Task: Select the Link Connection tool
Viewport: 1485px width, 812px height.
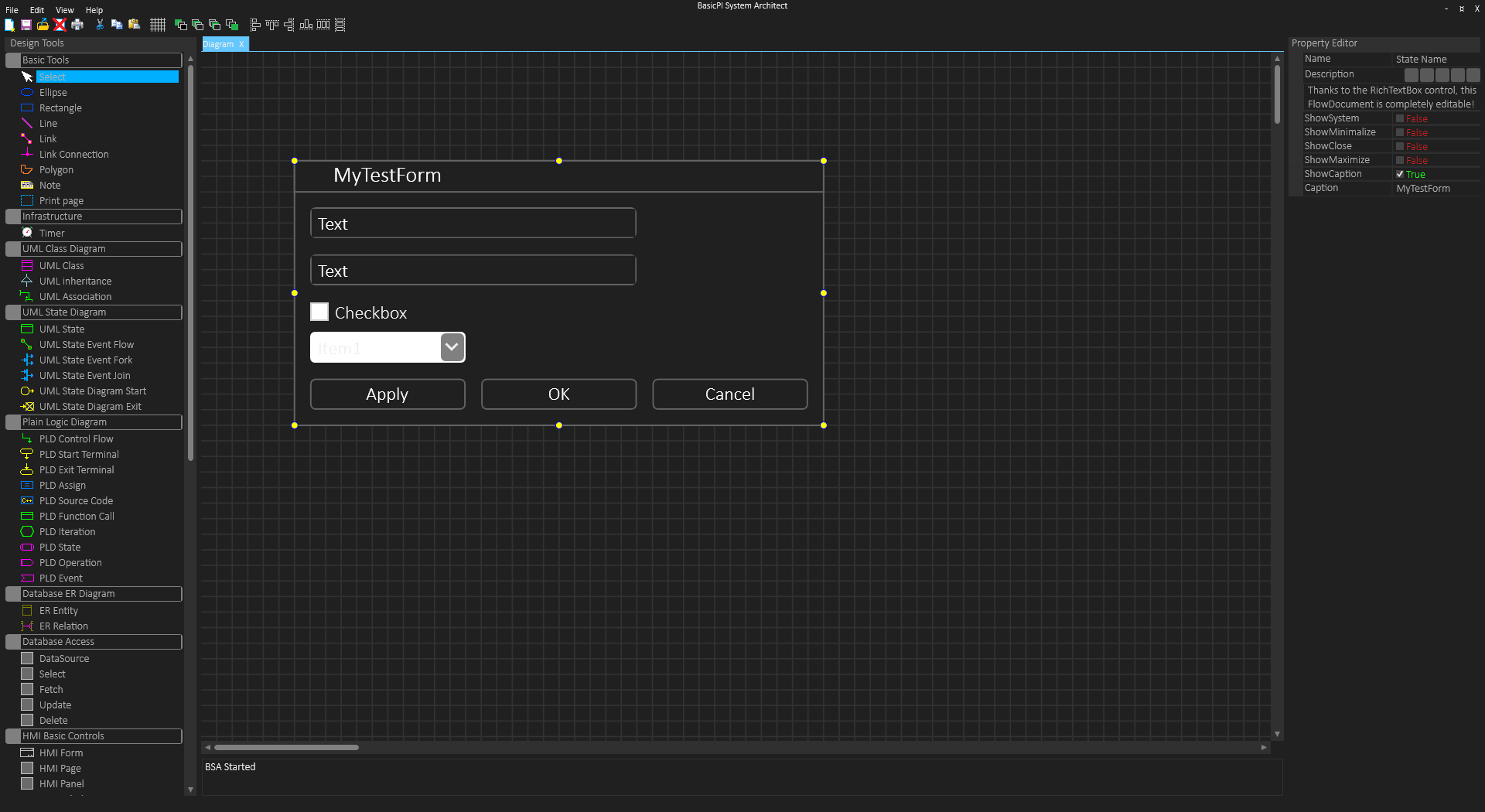Action: click(74, 154)
